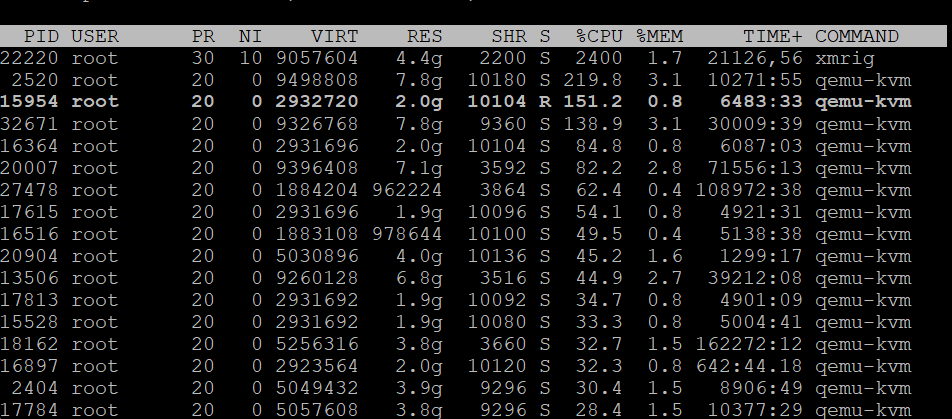Click PID 22220 in the process list
Screen dimensions: 952x419
pos(31,58)
